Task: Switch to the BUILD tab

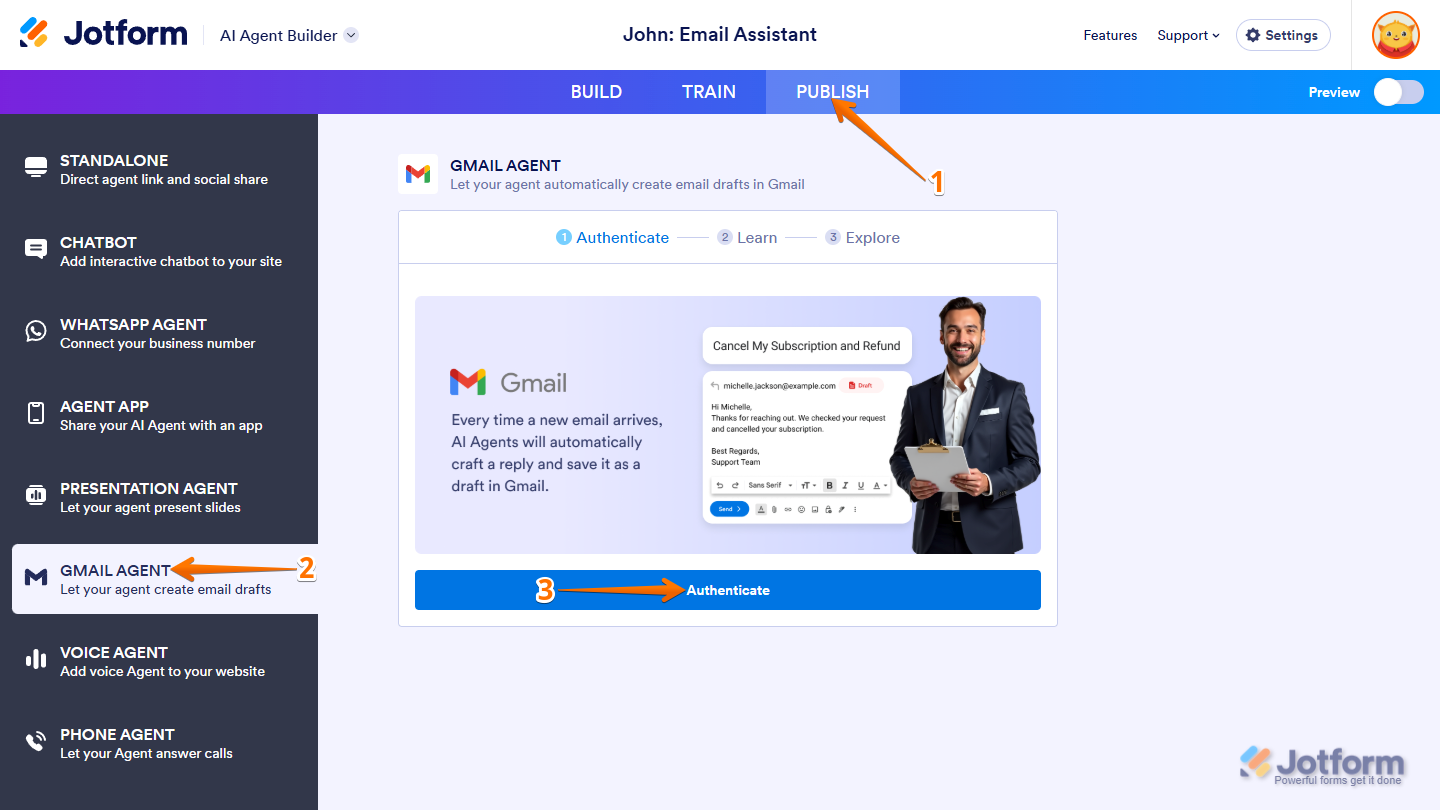Action: tap(596, 92)
